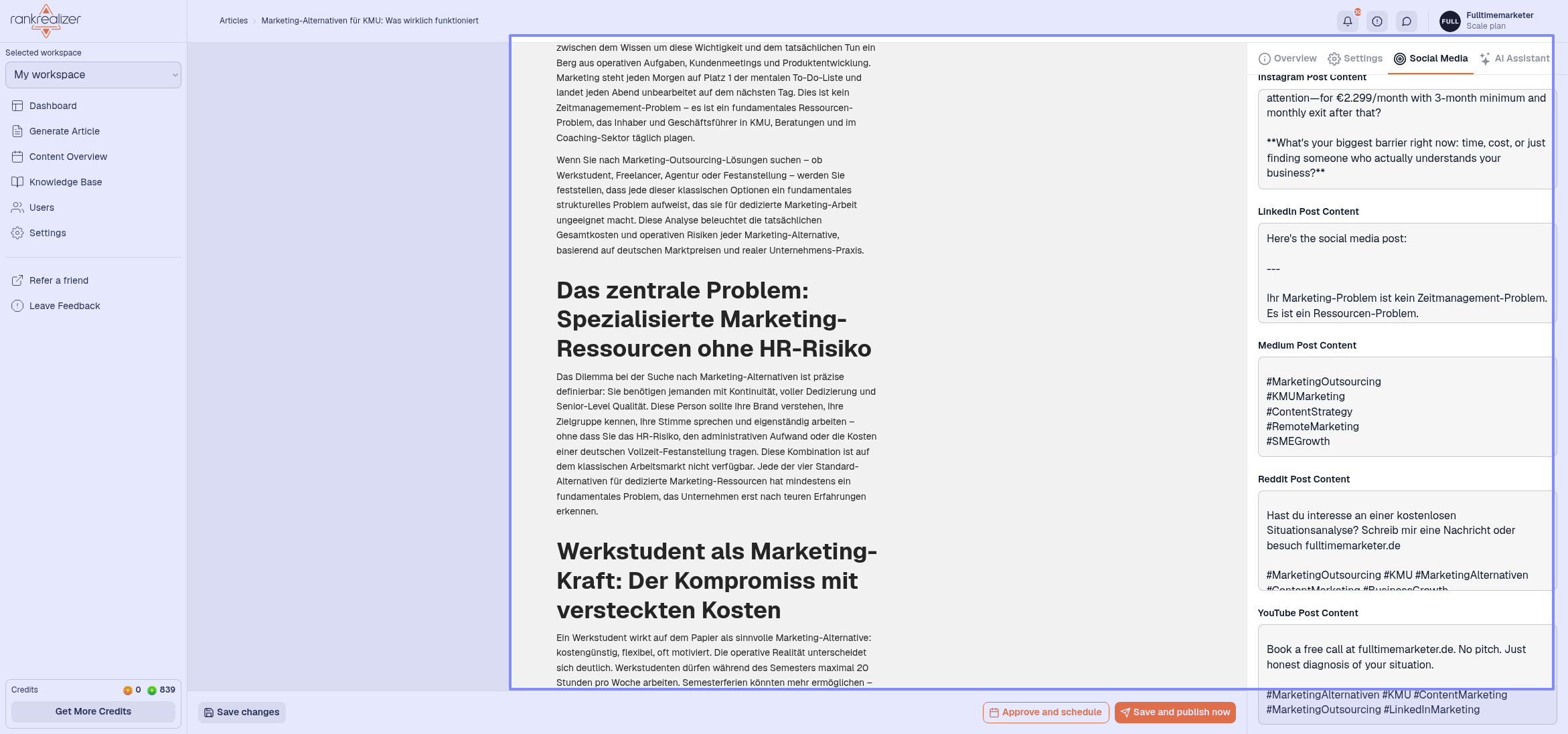Click Approve and schedule

pyautogui.click(x=1046, y=712)
